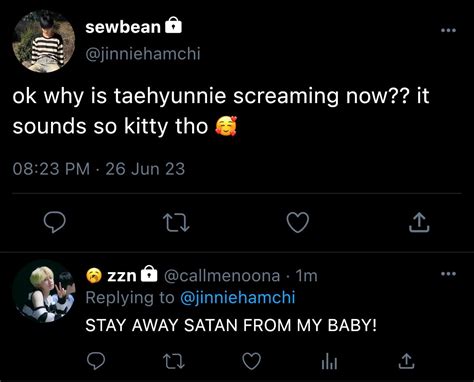Click the 08:23 PM 26 Jun 23 timestamp

click(99, 169)
